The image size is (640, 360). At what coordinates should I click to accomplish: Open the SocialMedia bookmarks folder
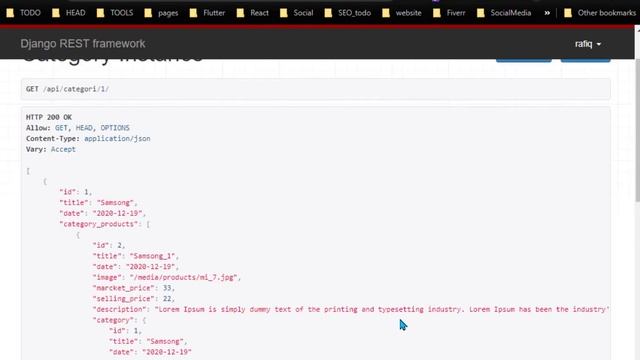(504, 13)
